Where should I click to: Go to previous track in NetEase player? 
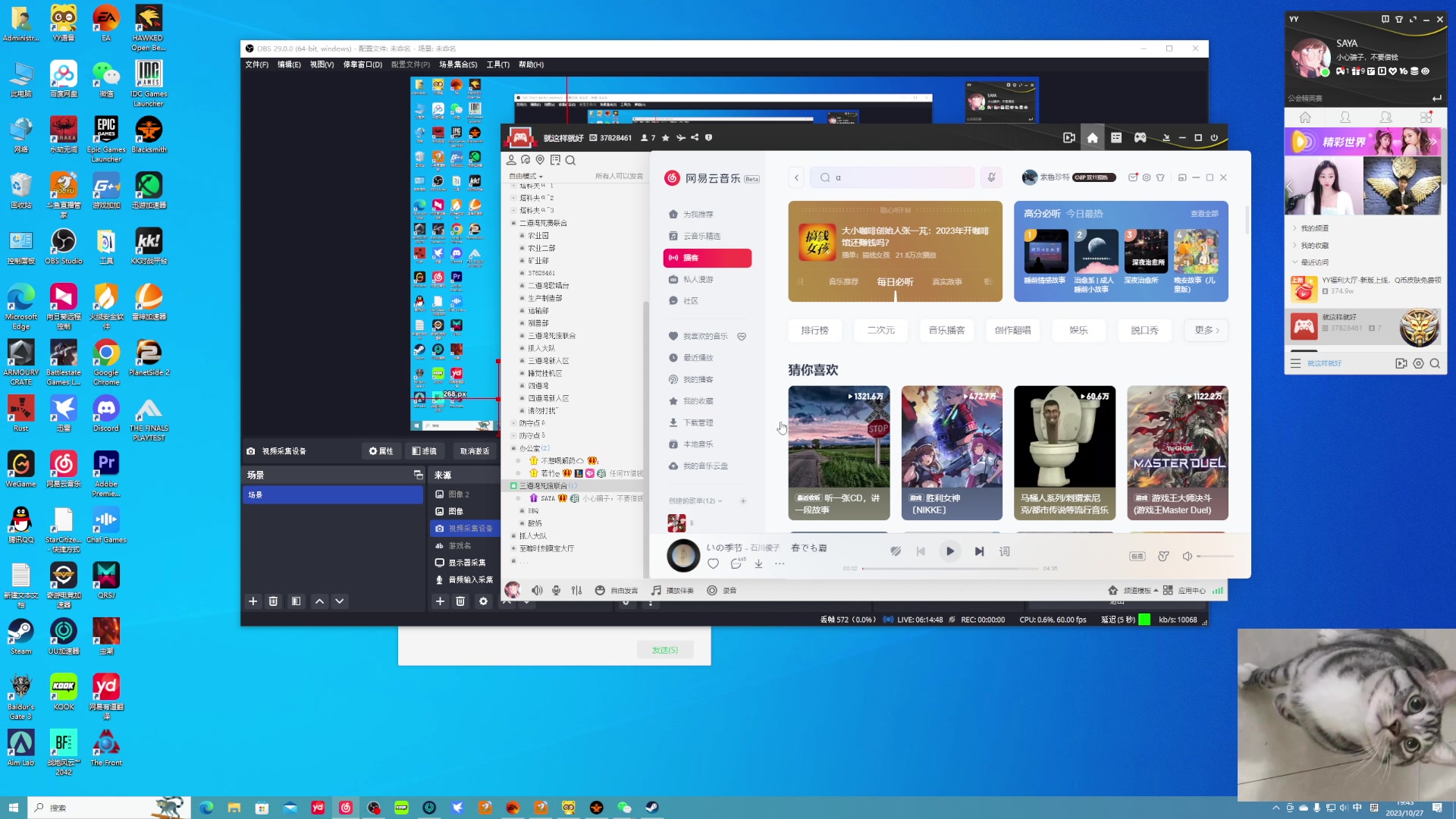tap(921, 551)
